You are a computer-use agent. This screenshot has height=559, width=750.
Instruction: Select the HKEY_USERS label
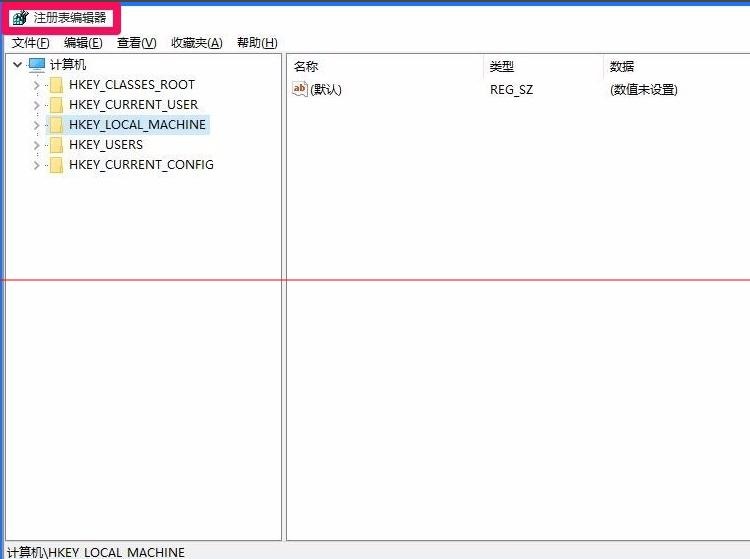click(x=106, y=145)
